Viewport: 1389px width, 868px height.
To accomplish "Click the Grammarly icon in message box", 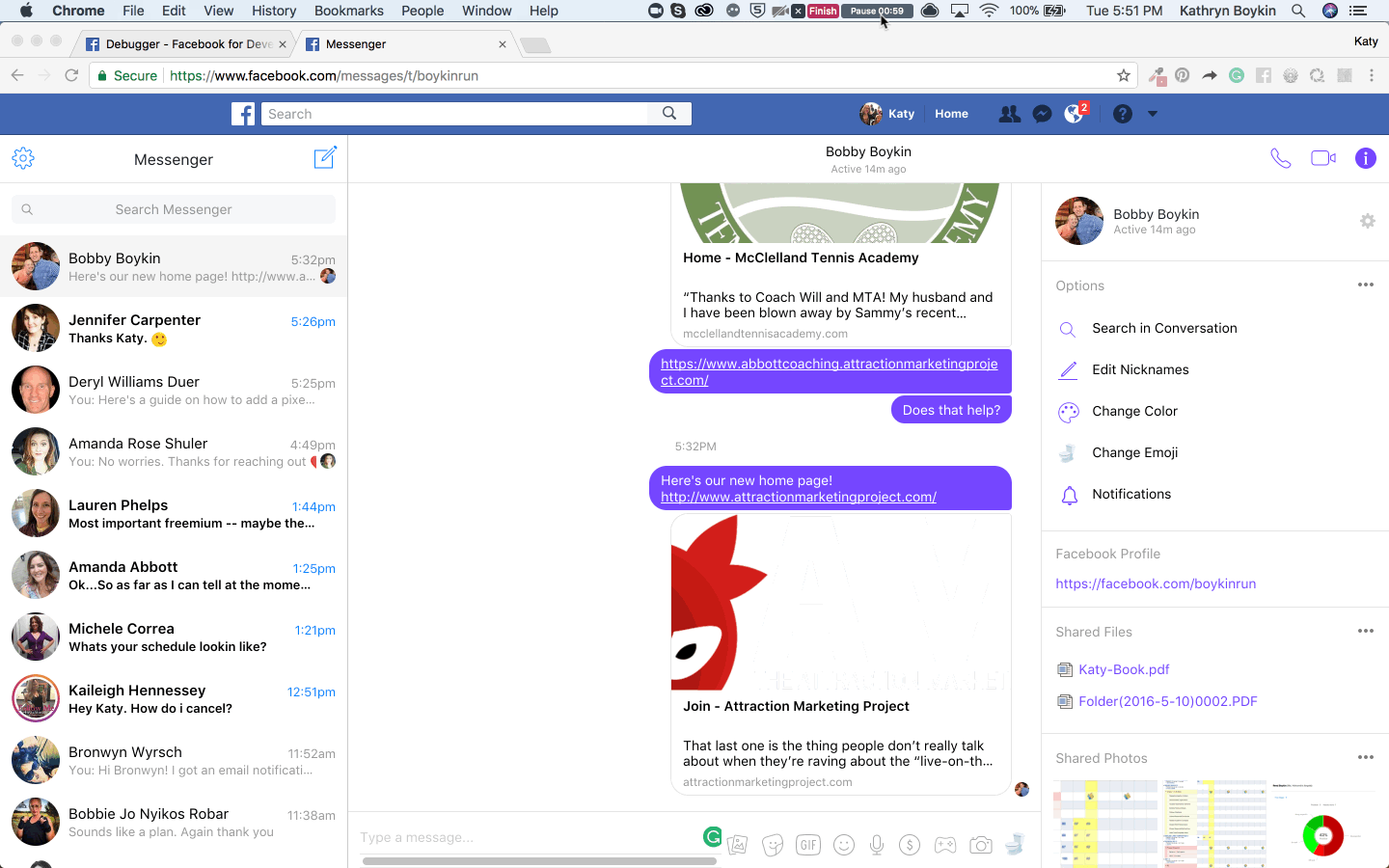I will click(712, 837).
